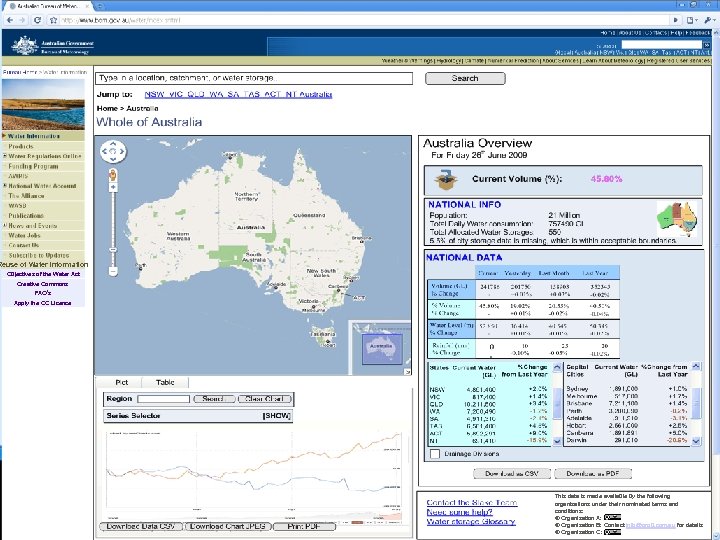Click Download Data CSV button
720x540 pixels.
pos(141,526)
